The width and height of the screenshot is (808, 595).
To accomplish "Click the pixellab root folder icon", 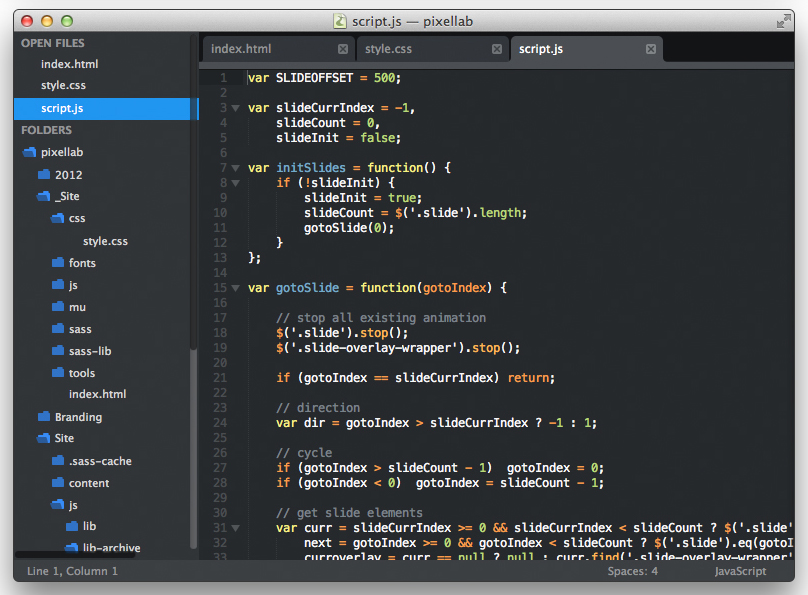I will [29, 152].
